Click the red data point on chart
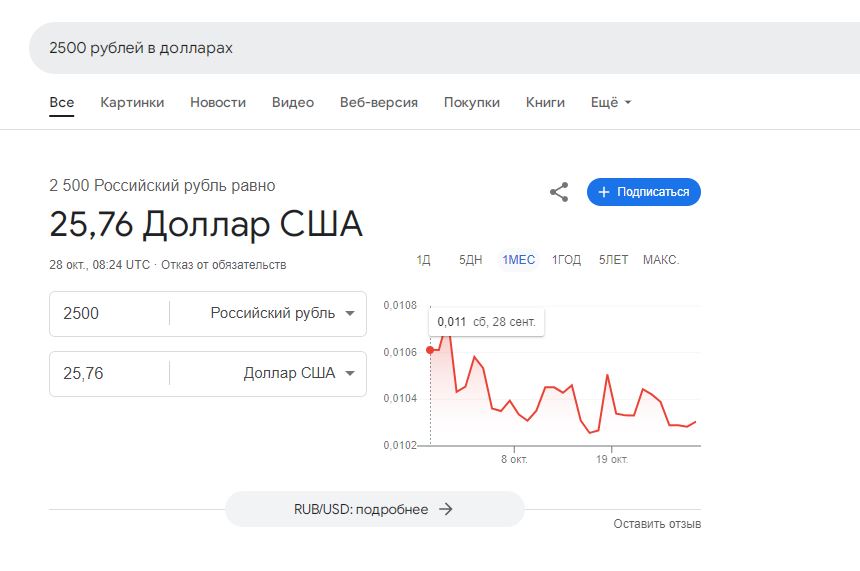 (x=430, y=350)
